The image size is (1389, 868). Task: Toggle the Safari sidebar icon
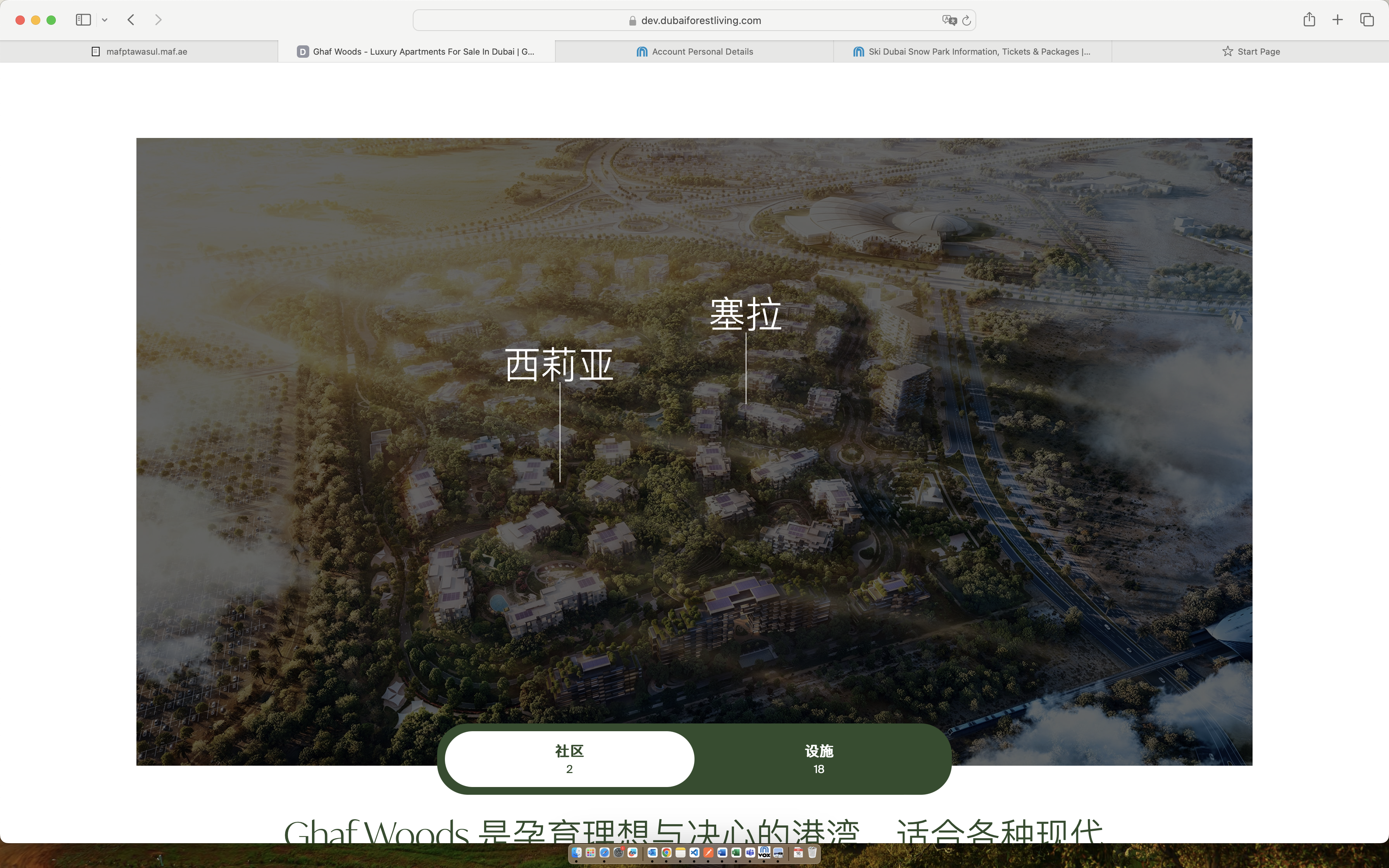click(83, 20)
